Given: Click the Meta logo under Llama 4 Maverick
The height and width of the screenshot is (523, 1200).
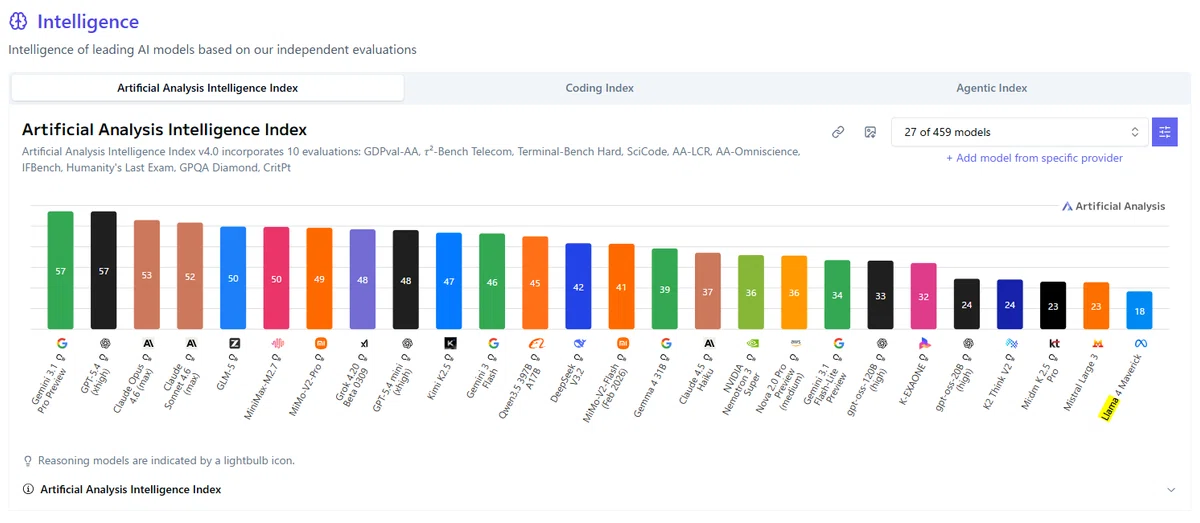Looking at the screenshot, I should tap(1139, 342).
